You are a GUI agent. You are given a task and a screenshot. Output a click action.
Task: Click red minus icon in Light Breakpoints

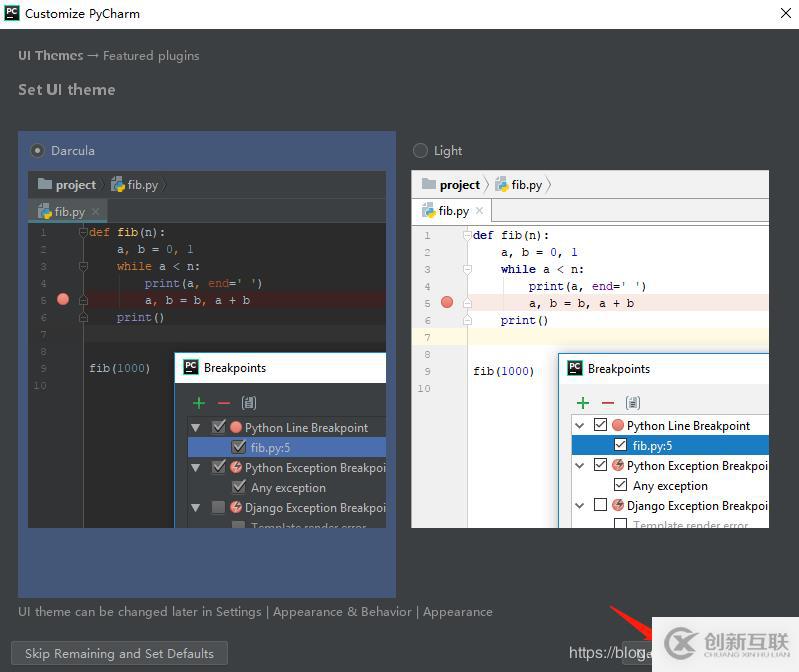tap(608, 403)
